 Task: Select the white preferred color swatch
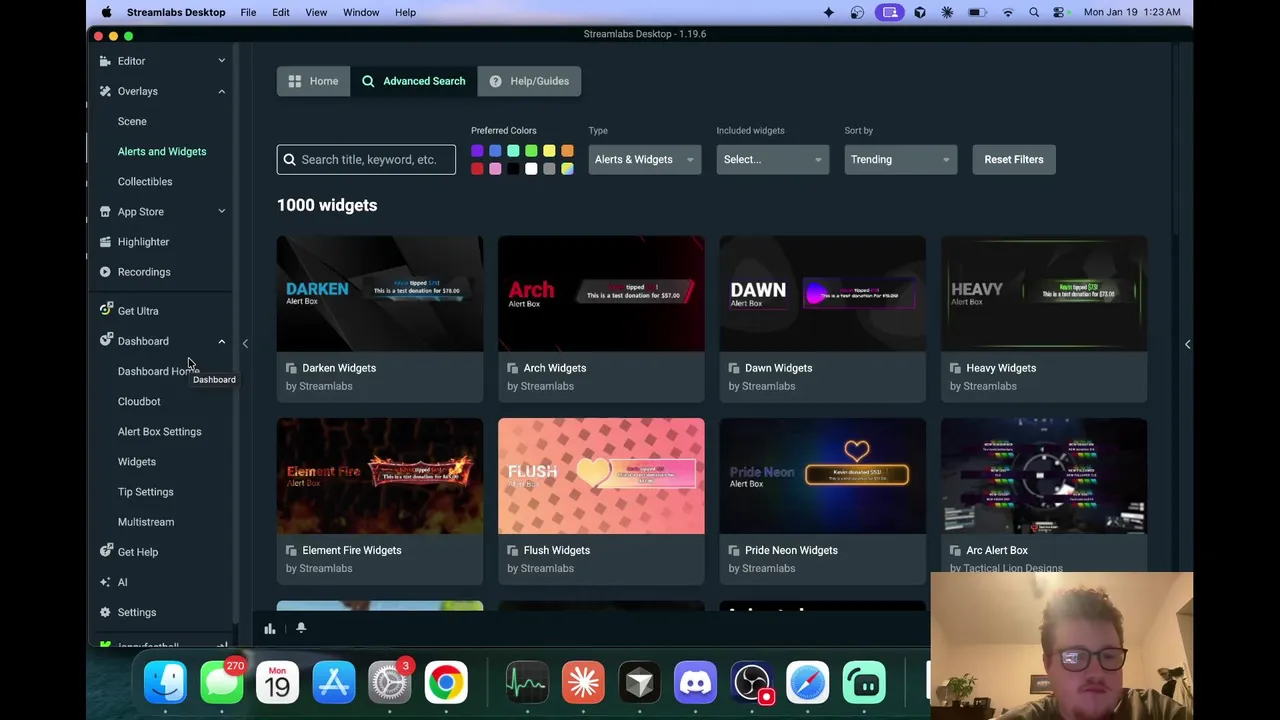click(x=531, y=169)
